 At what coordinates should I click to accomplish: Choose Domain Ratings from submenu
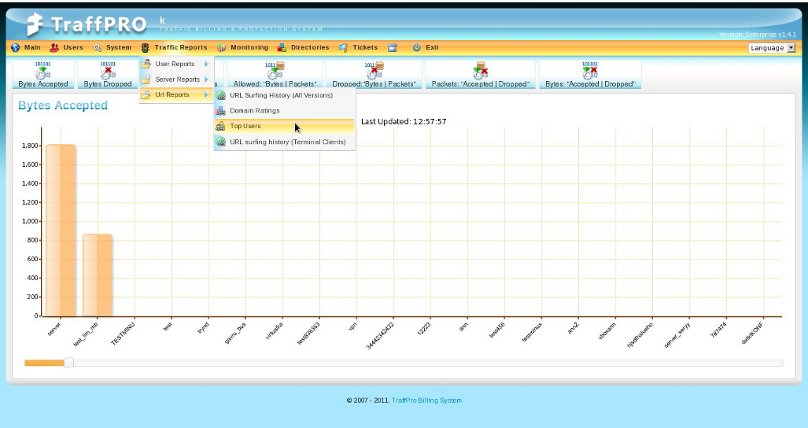point(254,110)
